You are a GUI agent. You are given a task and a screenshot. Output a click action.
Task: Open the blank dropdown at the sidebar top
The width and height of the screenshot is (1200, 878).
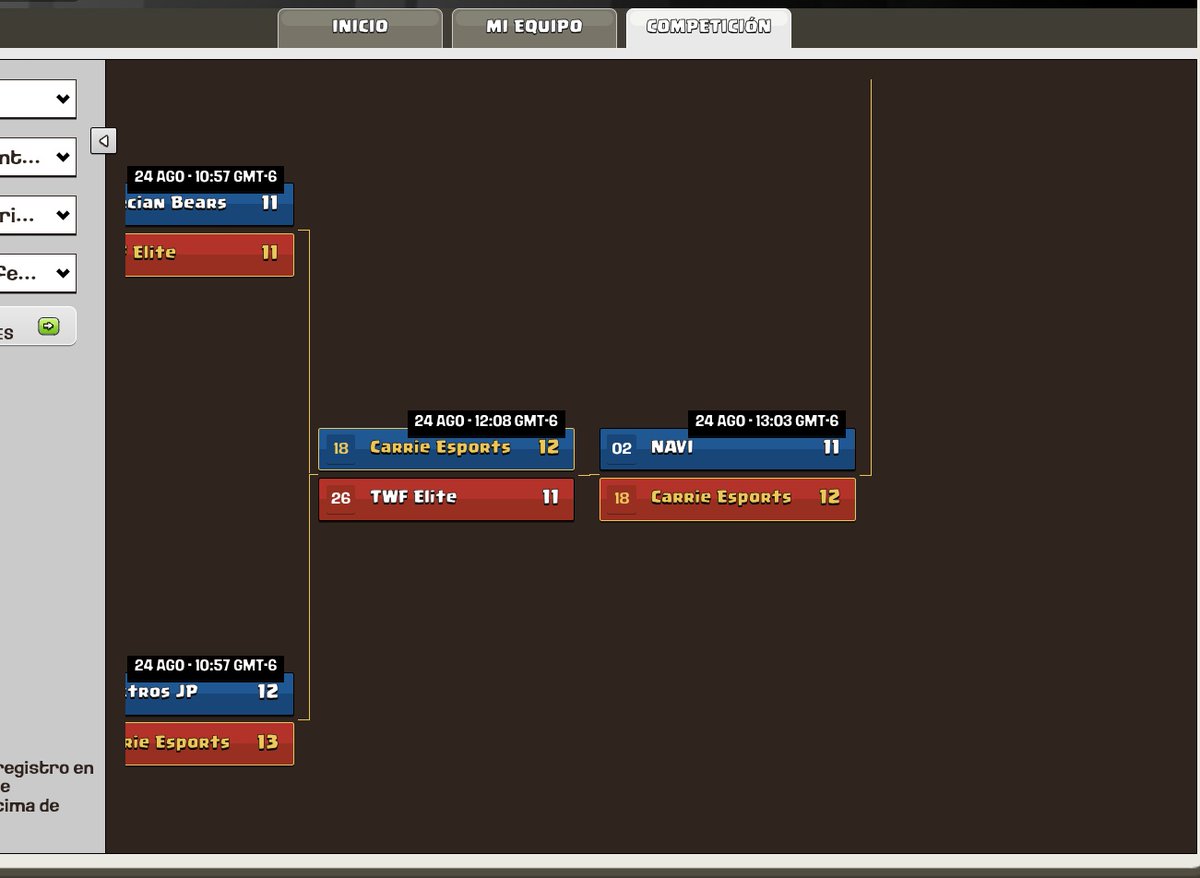coord(37,99)
